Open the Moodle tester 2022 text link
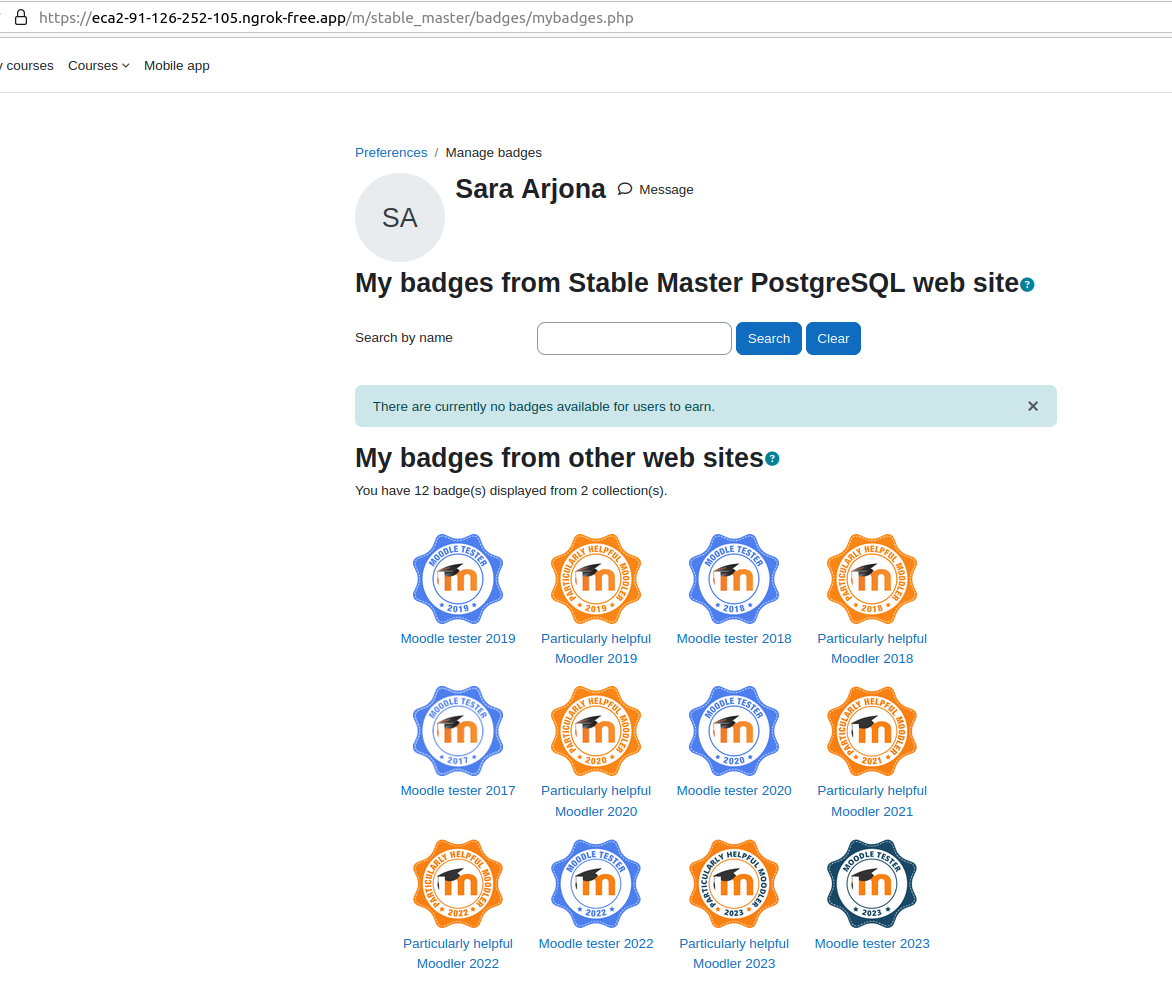 596,944
